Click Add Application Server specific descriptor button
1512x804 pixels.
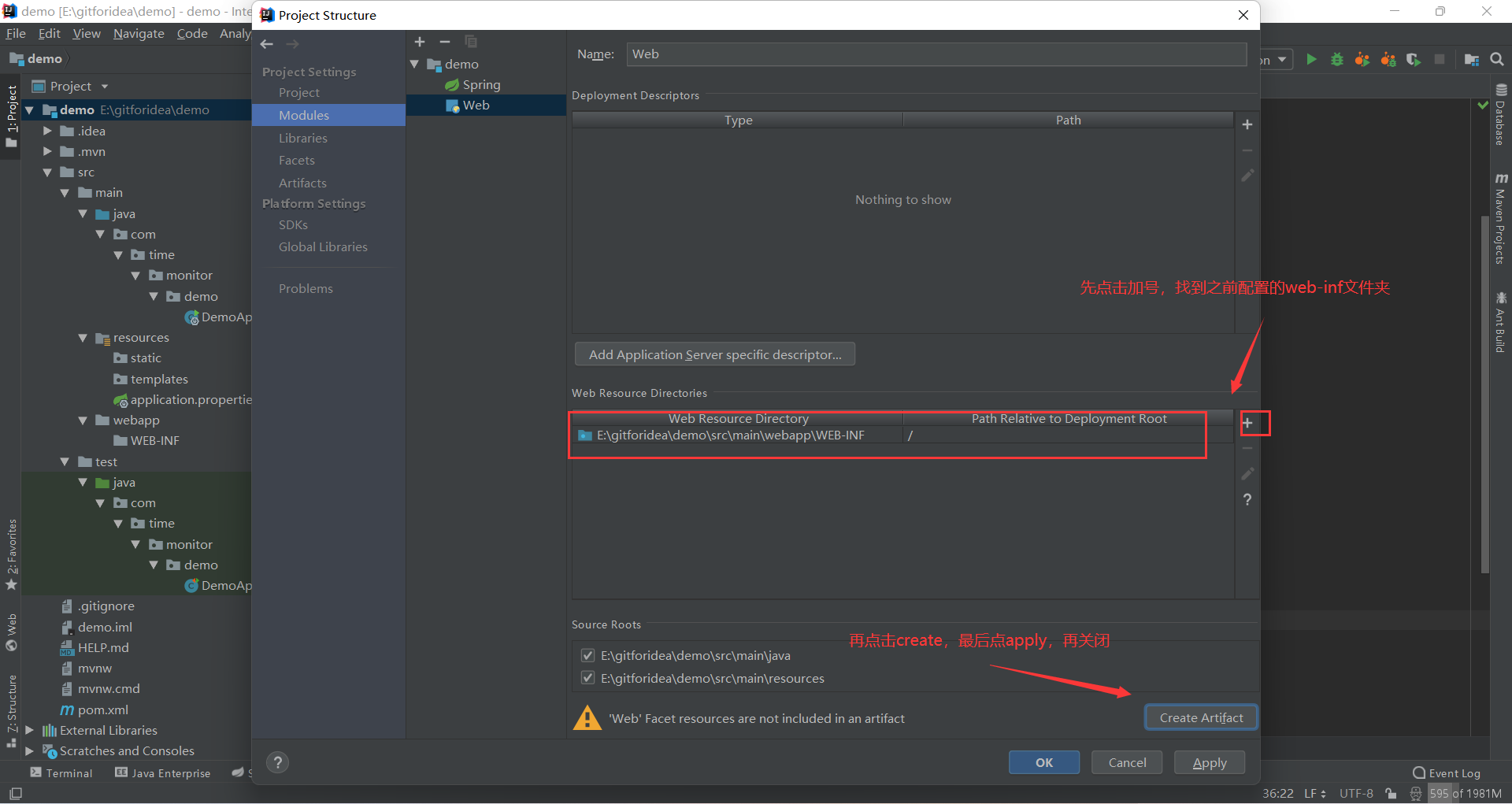click(715, 354)
